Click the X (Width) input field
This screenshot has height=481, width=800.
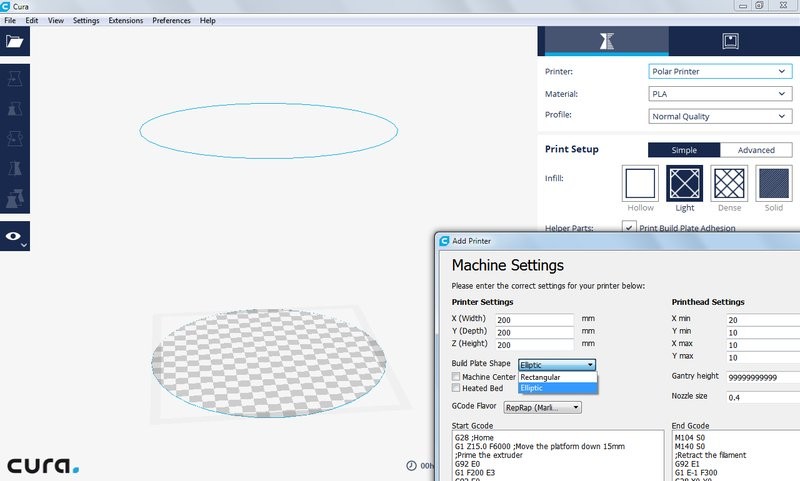(x=533, y=319)
